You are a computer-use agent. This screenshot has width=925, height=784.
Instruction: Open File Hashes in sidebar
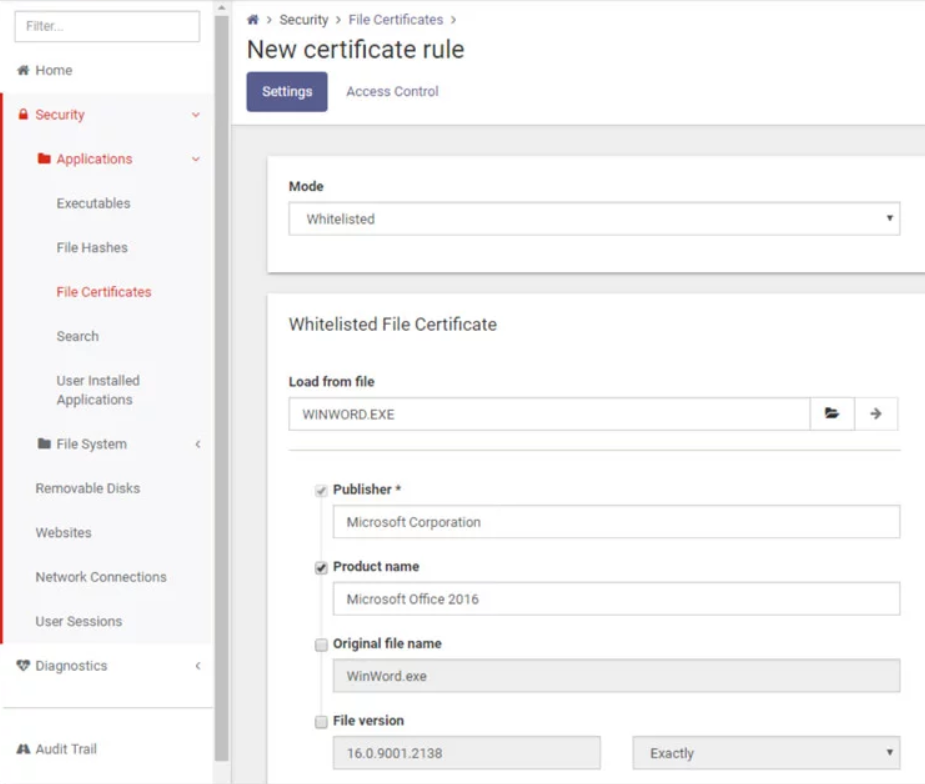(x=92, y=247)
